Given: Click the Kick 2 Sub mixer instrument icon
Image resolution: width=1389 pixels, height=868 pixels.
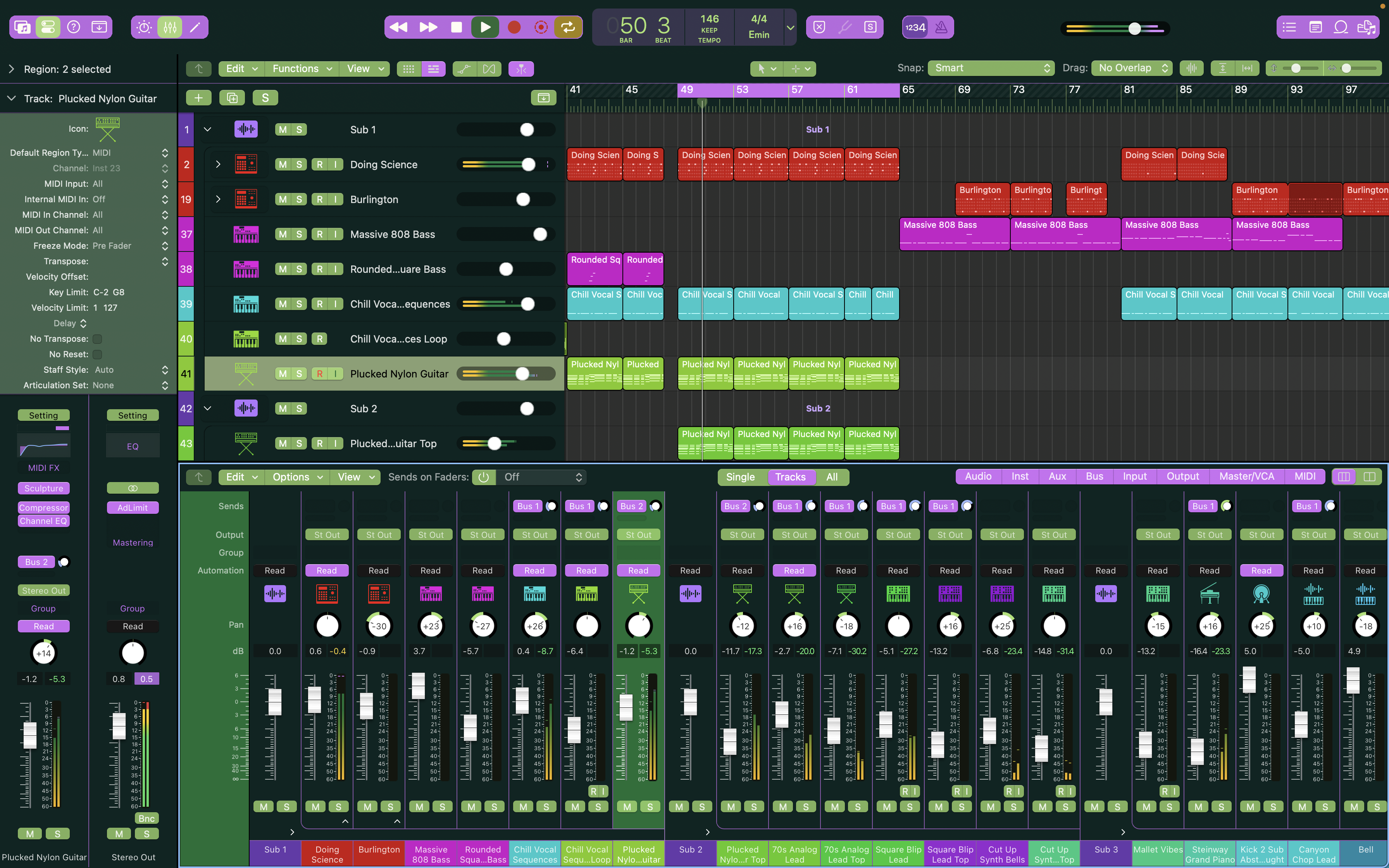Looking at the screenshot, I should pyautogui.click(x=1261, y=594).
